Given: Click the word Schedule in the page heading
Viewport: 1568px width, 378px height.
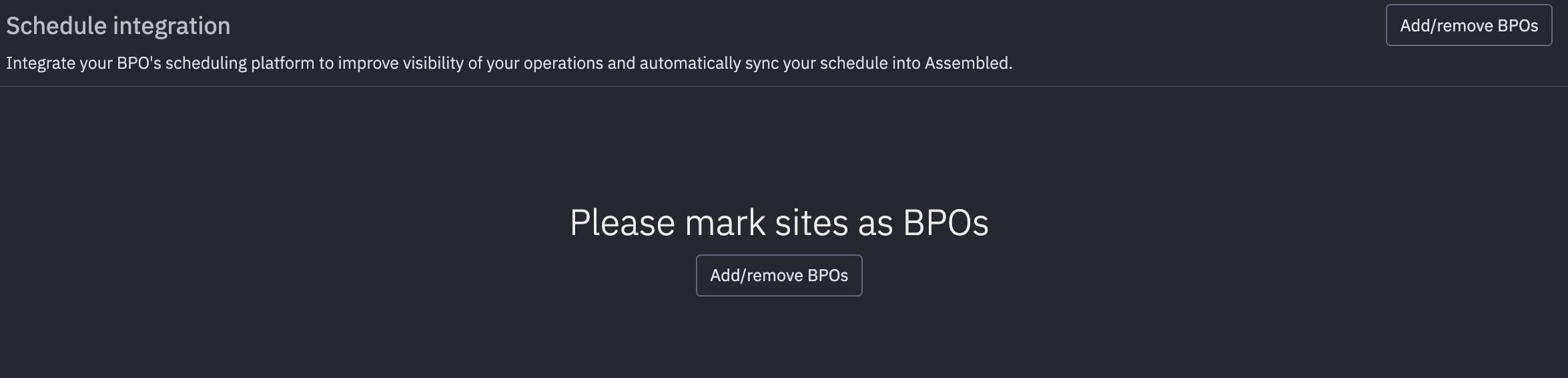Looking at the screenshot, I should coord(56,26).
